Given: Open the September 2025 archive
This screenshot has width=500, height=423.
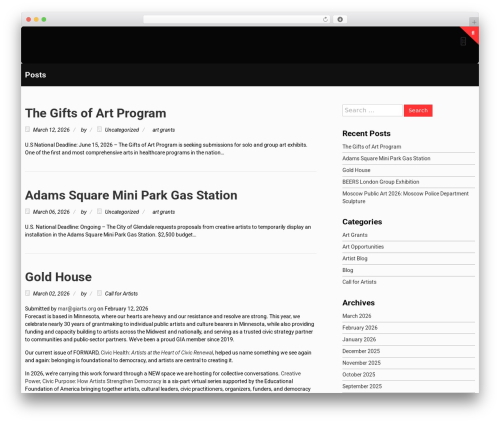Looking at the screenshot, I should pos(362,386).
